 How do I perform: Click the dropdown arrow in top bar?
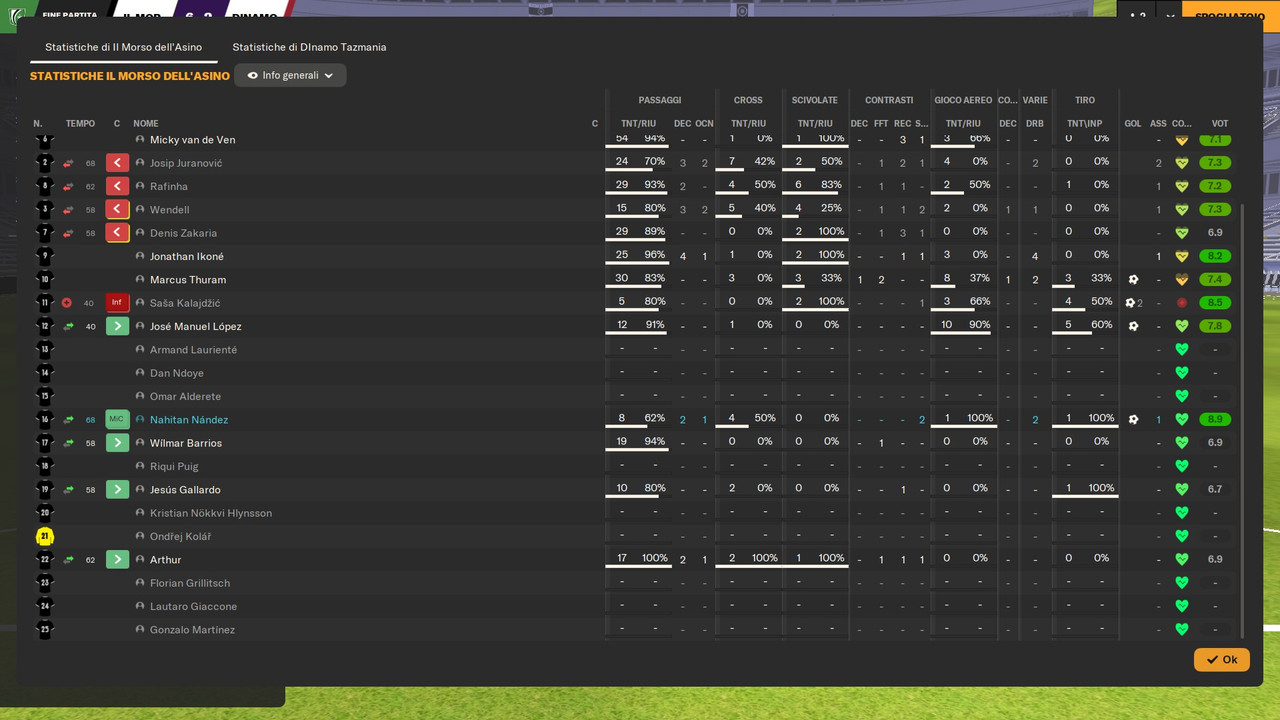pyautogui.click(x=1169, y=16)
